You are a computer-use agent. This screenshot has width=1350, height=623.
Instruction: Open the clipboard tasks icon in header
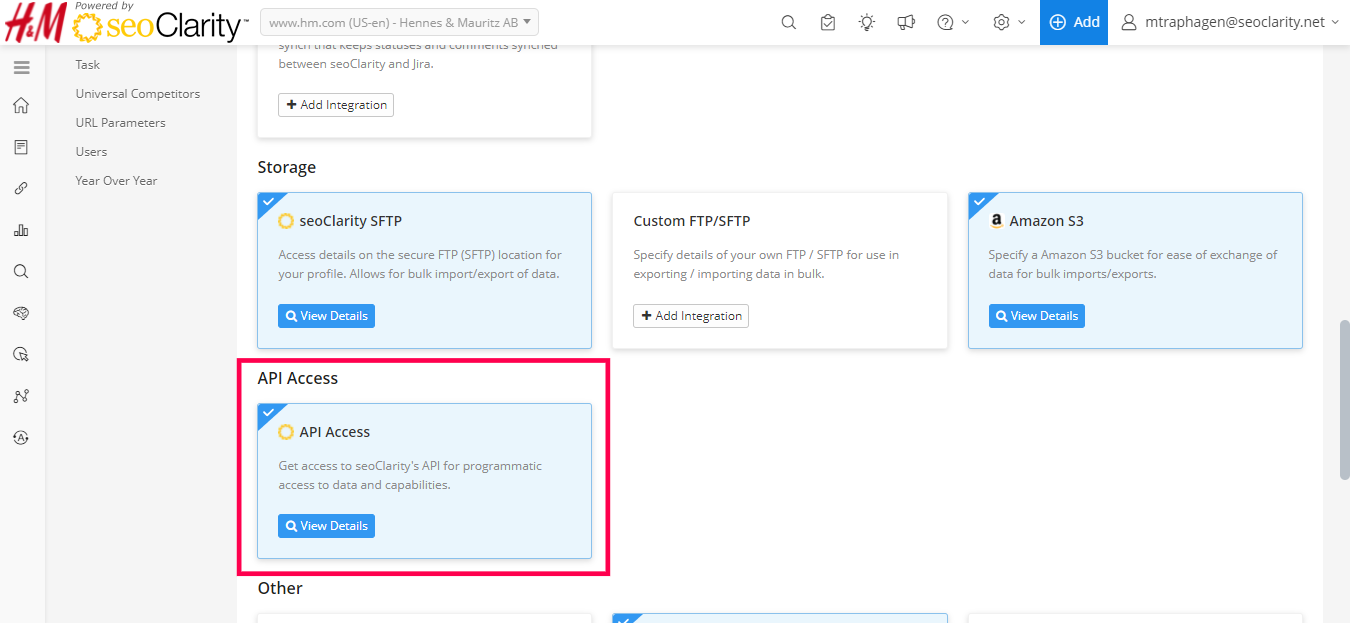[x=827, y=22]
